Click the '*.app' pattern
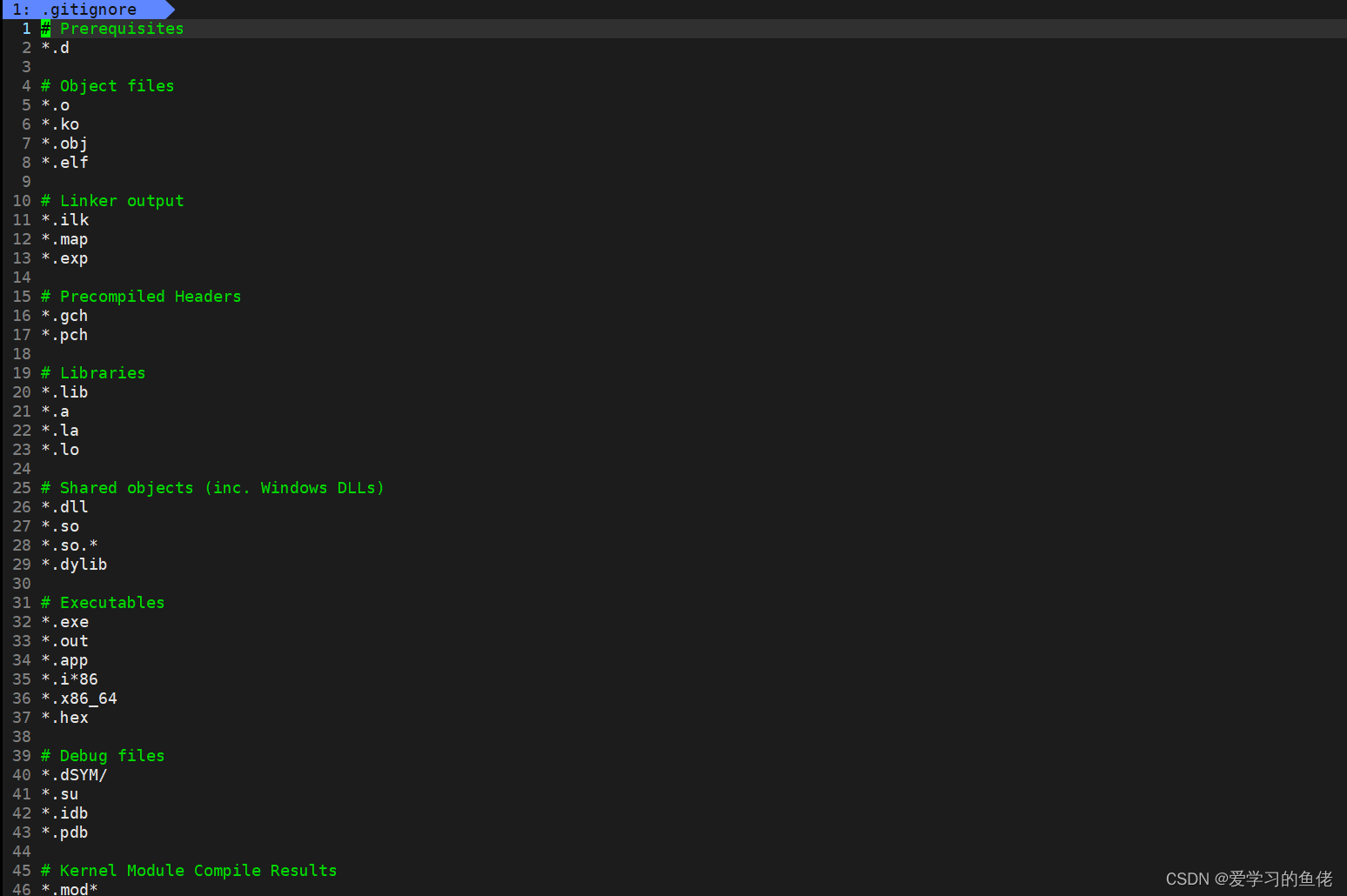This screenshot has width=1347, height=896. click(x=64, y=660)
